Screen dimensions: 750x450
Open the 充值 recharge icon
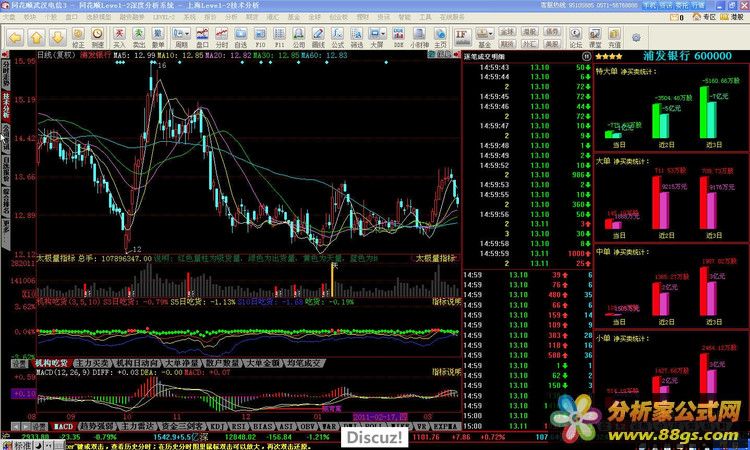(x=615, y=37)
